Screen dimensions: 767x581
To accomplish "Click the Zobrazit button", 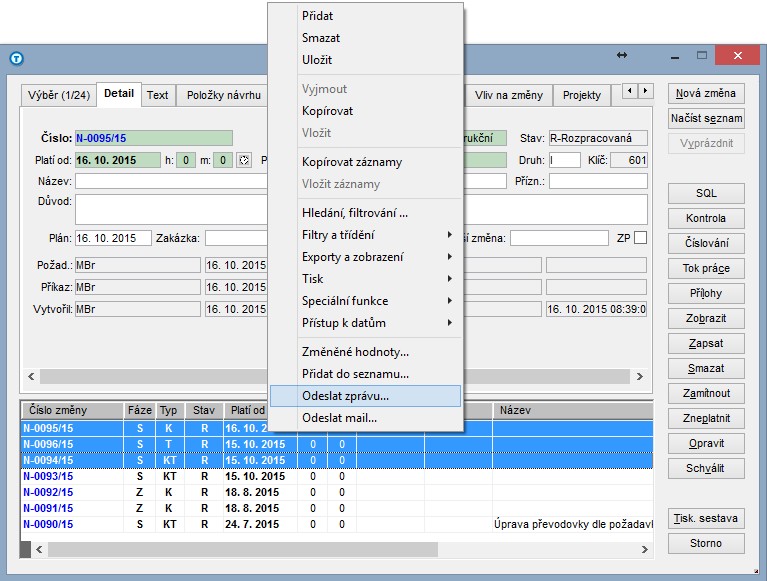I will click(x=706, y=318).
